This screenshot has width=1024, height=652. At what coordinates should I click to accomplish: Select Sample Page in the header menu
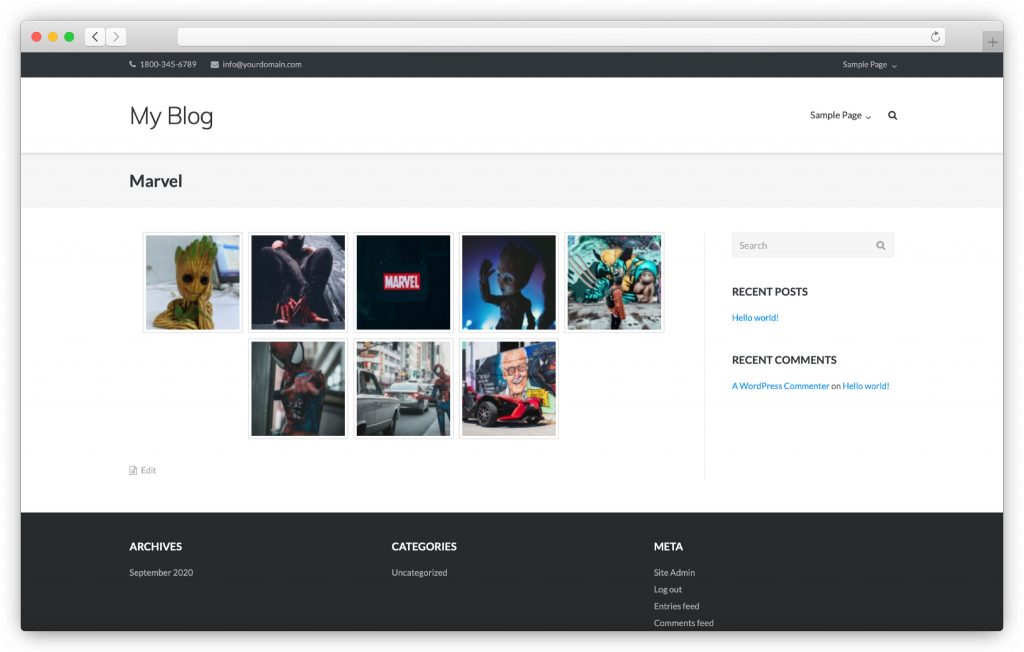coord(835,115)
